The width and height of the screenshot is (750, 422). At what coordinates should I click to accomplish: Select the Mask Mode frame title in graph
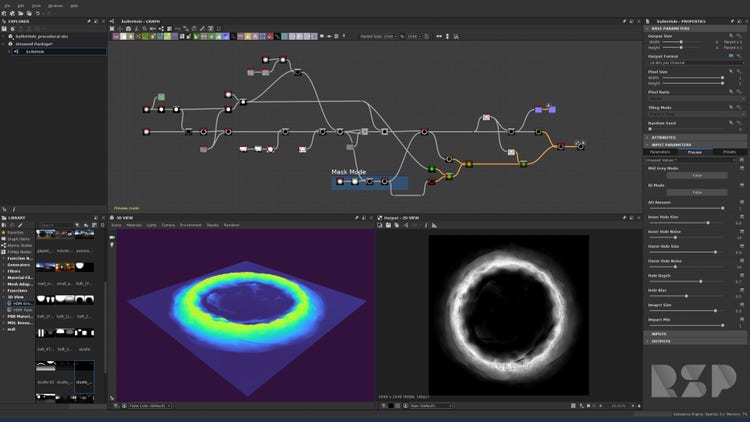click(x=349, y=172)
